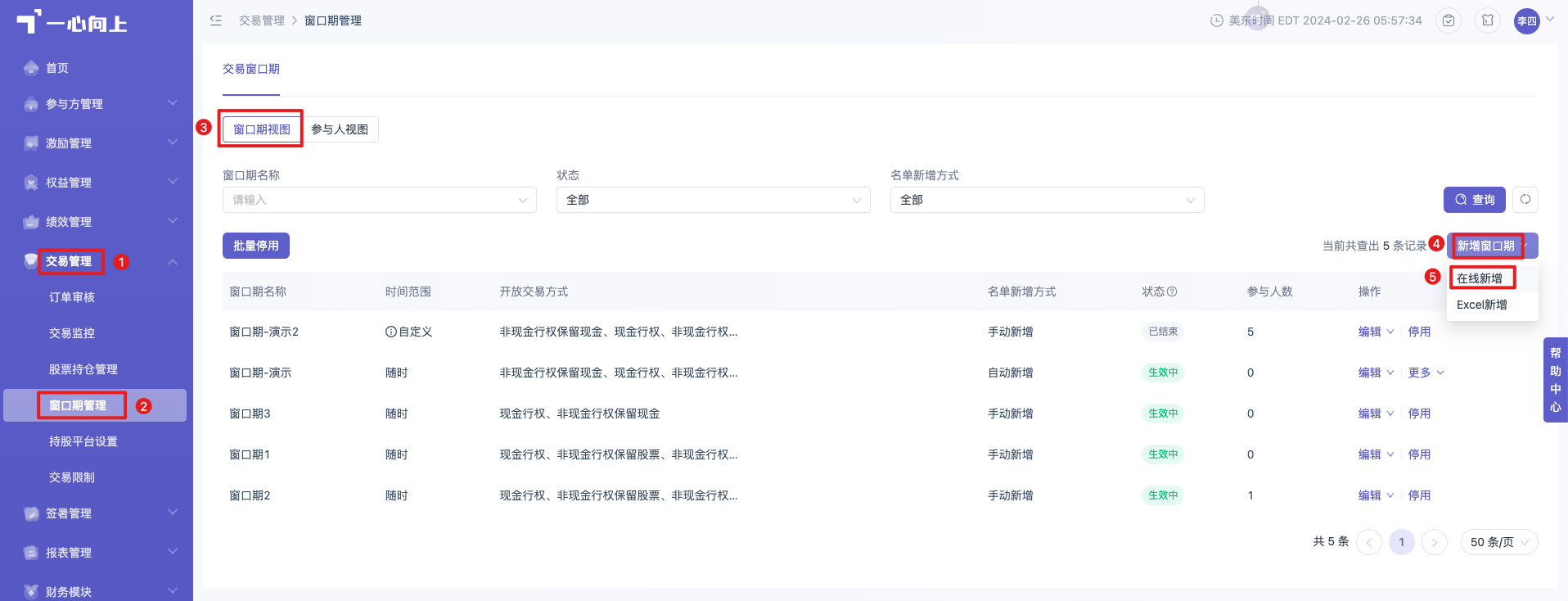
Task: Expand the 参与方管理 menu
Action: 173,103
